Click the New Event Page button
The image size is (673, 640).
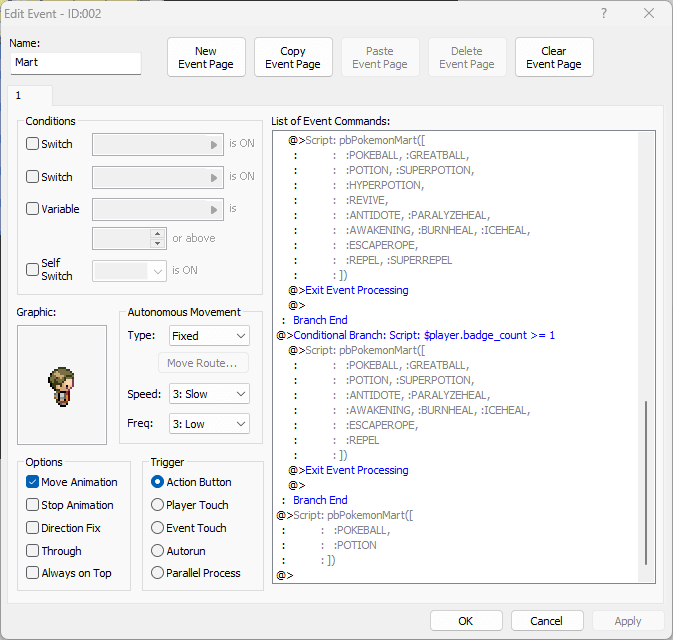[206, 57]
